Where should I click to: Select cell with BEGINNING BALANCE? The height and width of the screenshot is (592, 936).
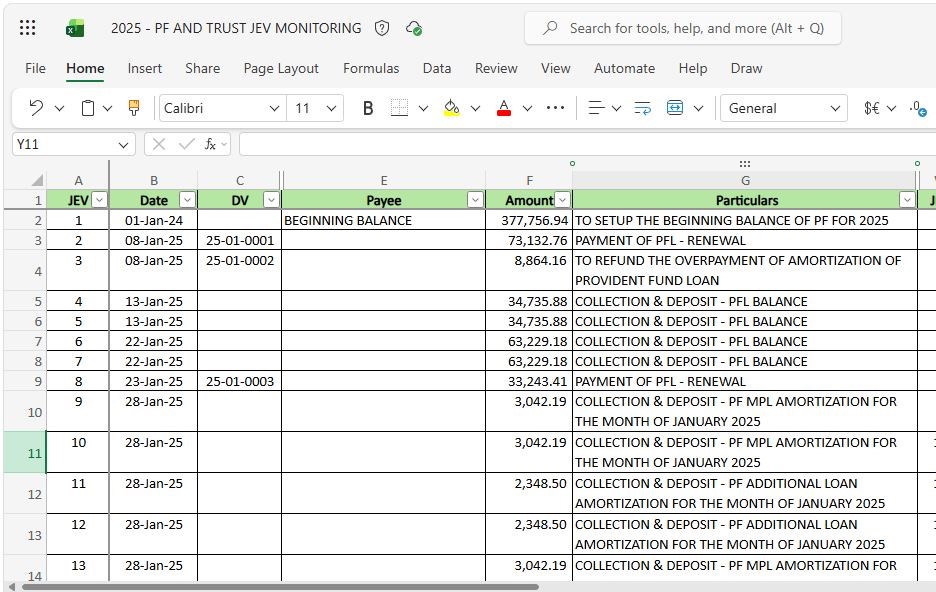pos(383,220)
